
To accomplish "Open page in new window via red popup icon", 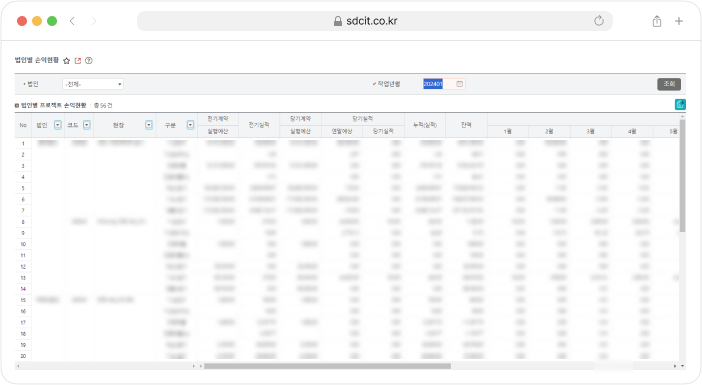I will 78,60.
